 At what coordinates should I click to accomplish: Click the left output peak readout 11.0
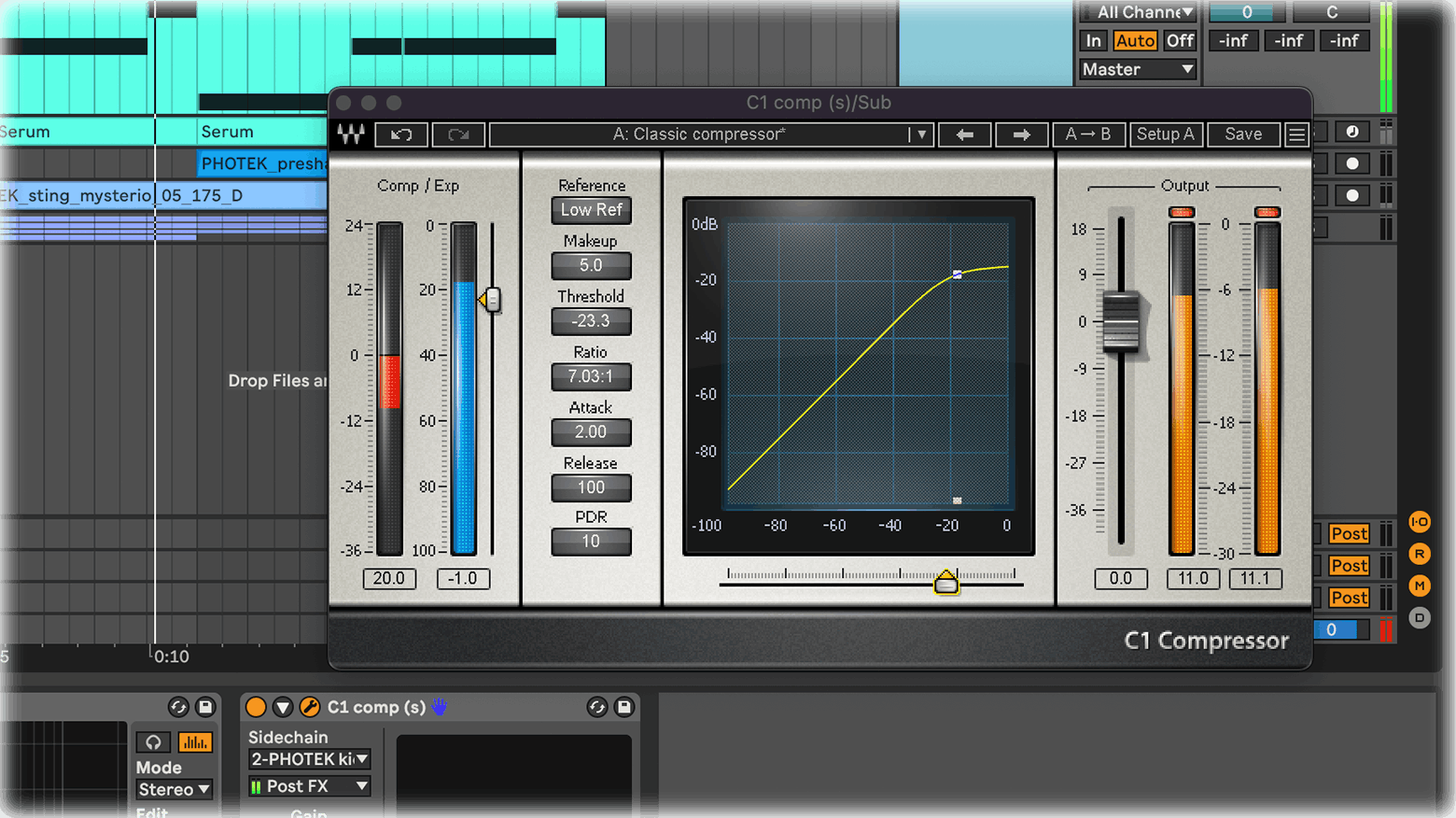(x=1193, y=579)
